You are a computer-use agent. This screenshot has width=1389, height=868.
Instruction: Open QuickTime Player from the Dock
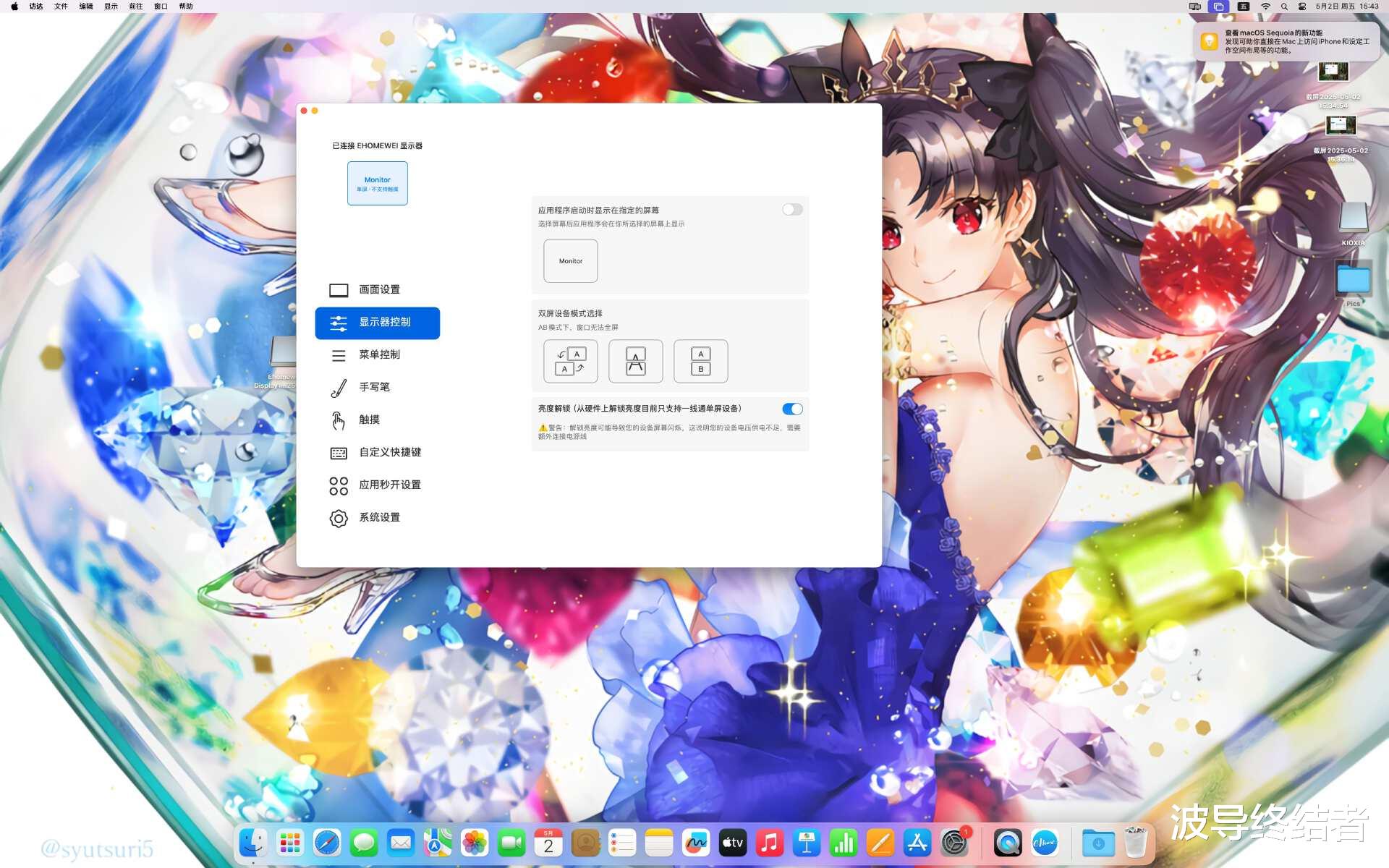1008,843
